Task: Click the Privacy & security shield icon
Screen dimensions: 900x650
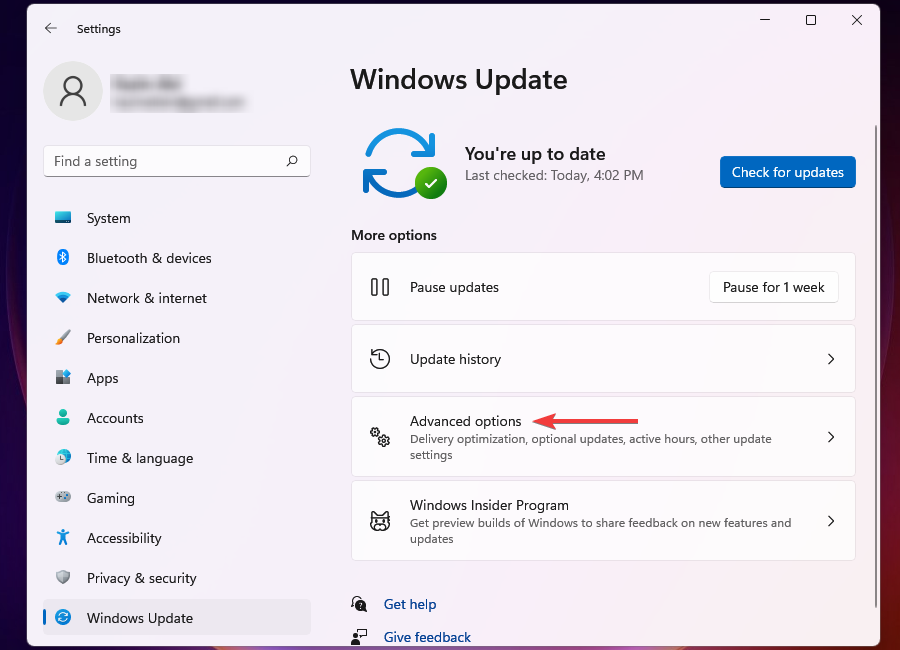Action: click(x=63, y=577)
